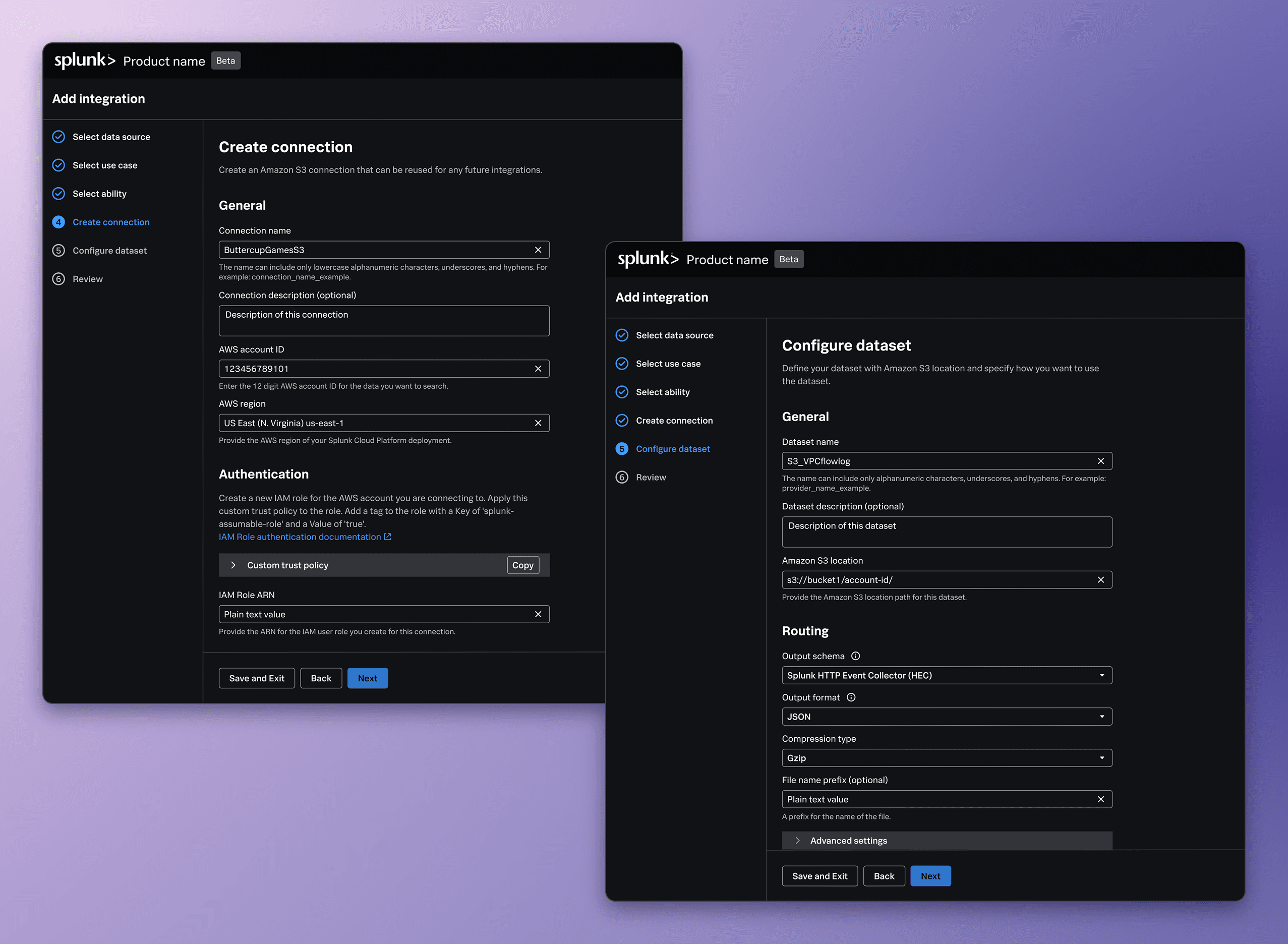The image size is (1288, 944).
Task: Click the Configure dataset step label in right window
Action: pyautogui.click(x=673, y=449)
